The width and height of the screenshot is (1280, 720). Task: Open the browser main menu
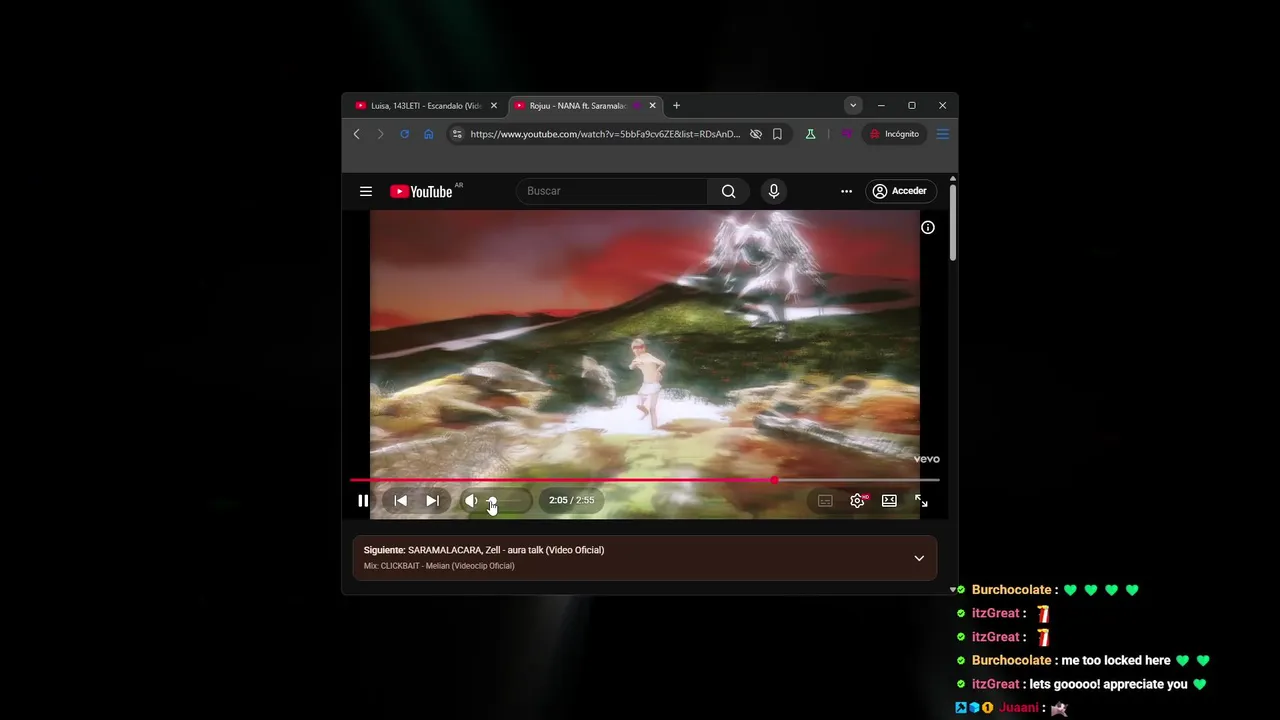click(x=942, y=134)
